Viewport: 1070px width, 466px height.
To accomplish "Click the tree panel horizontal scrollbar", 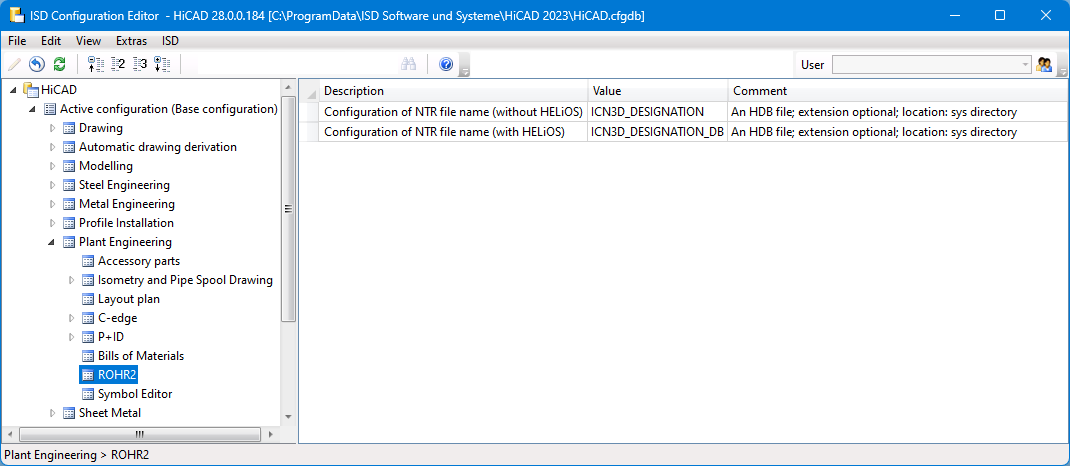I will click(140, 434).
